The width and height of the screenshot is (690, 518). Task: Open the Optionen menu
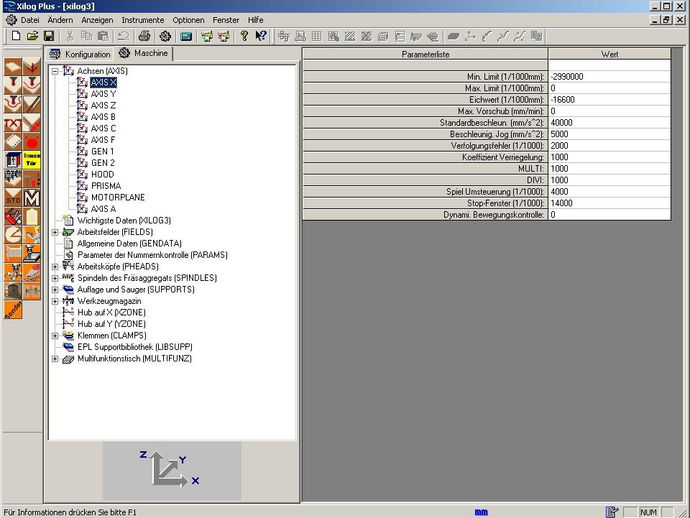point(188,20)
